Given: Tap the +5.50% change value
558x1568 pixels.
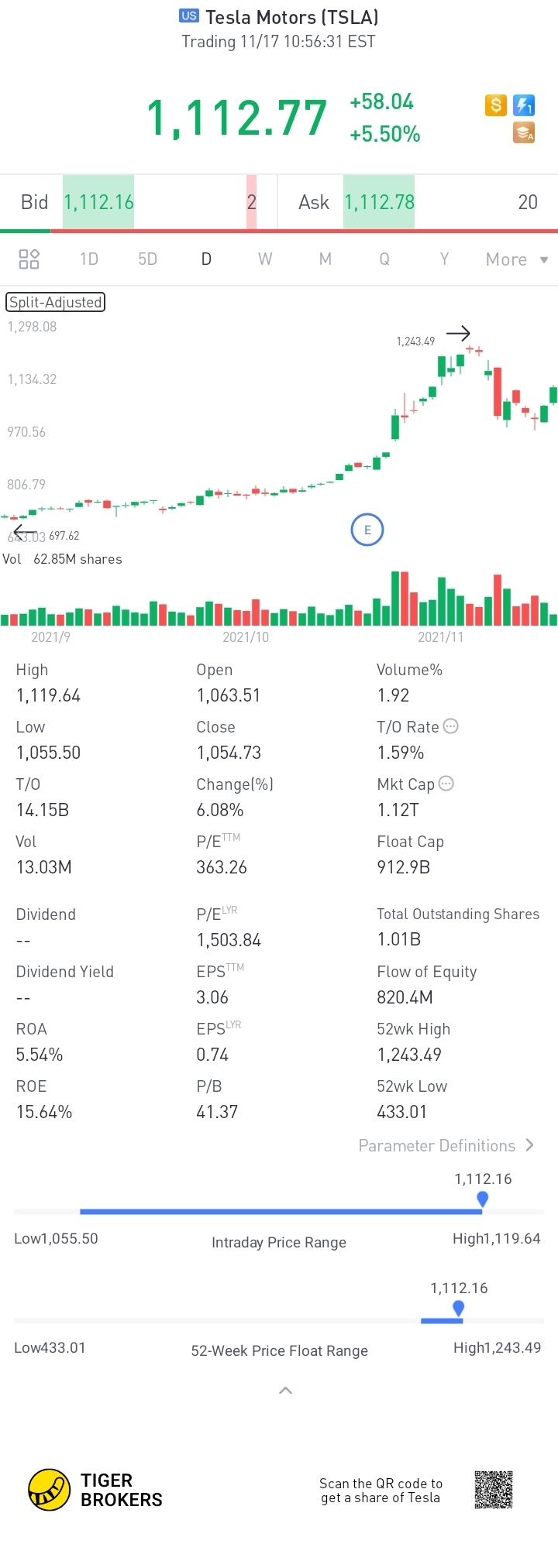Looking at the screenshot, I should 385,134.
